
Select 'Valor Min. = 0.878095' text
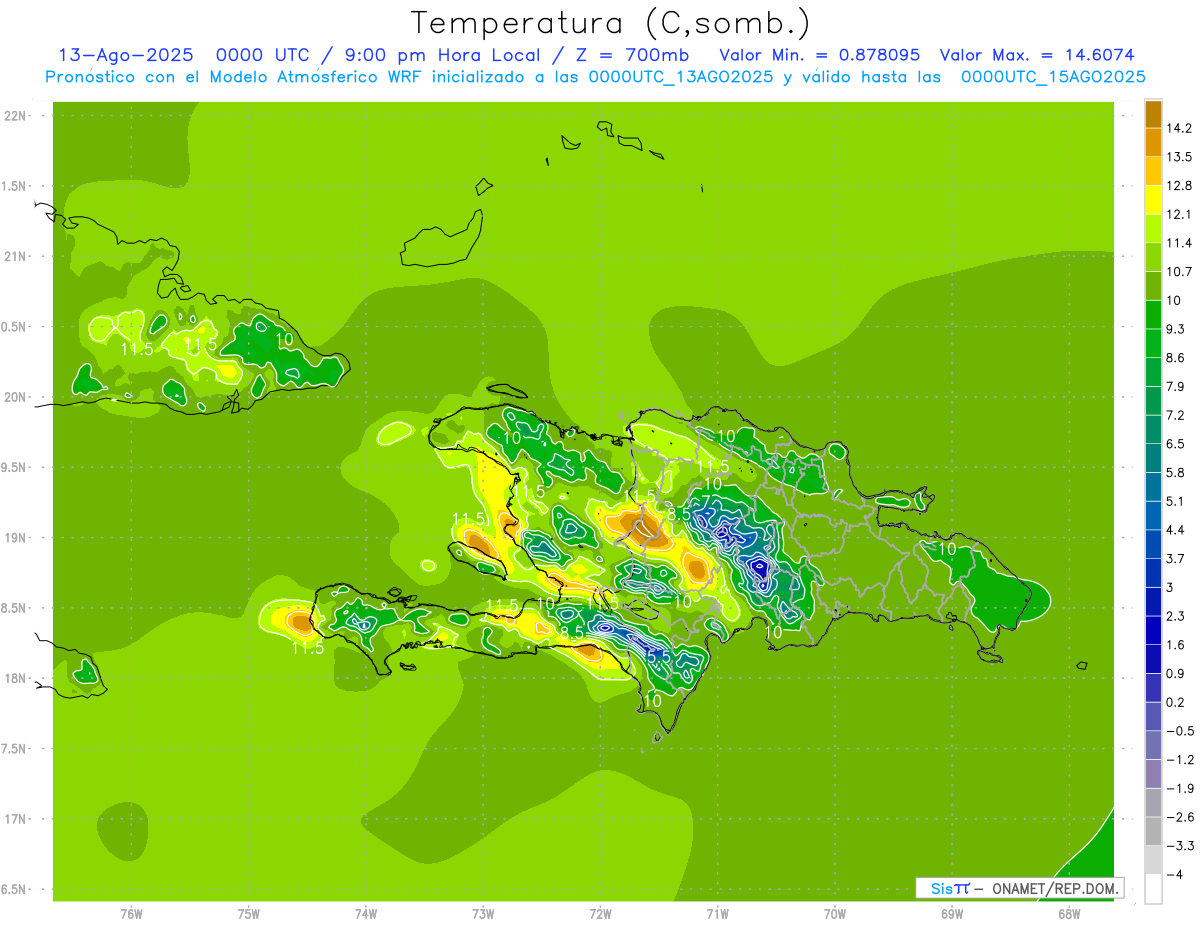(820, 55)
